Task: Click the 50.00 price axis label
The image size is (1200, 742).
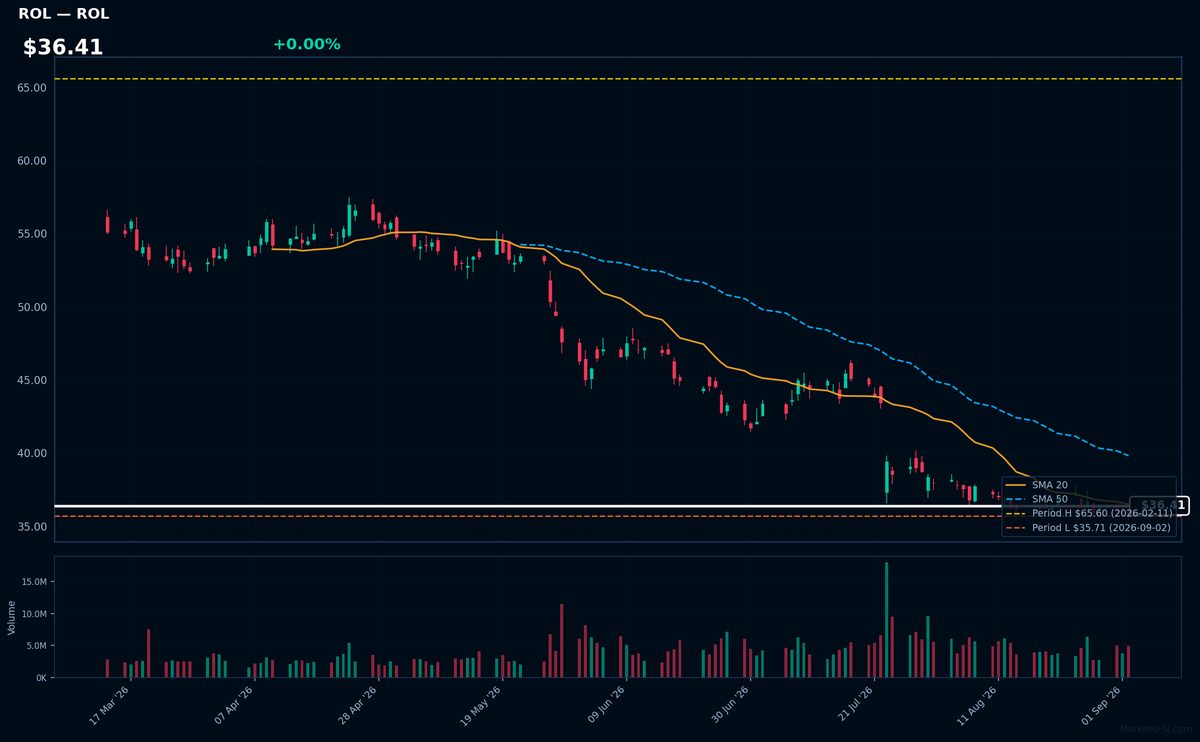Action: click(x=32, y=307)
